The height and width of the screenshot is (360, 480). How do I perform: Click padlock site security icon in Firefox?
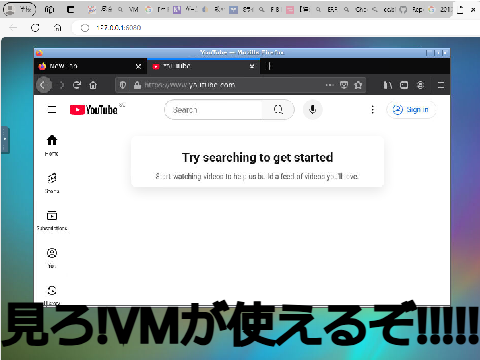(137, 85)
